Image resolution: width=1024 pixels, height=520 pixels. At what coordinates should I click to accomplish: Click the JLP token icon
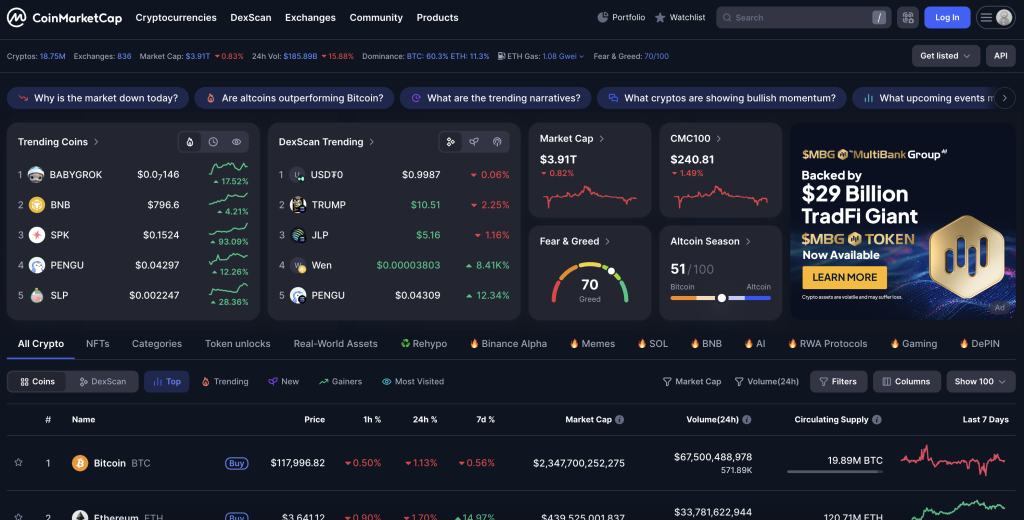coord(298,235)
